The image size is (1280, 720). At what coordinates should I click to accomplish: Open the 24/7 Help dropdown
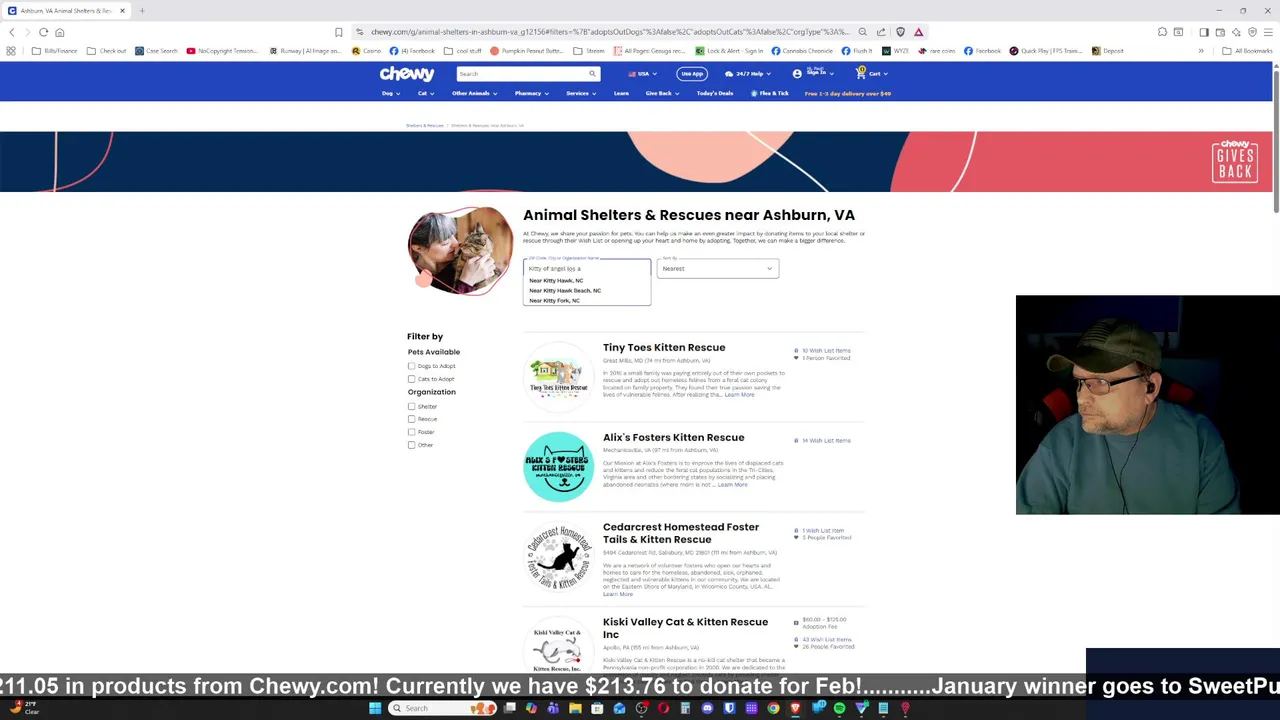(x=748, y=73)
